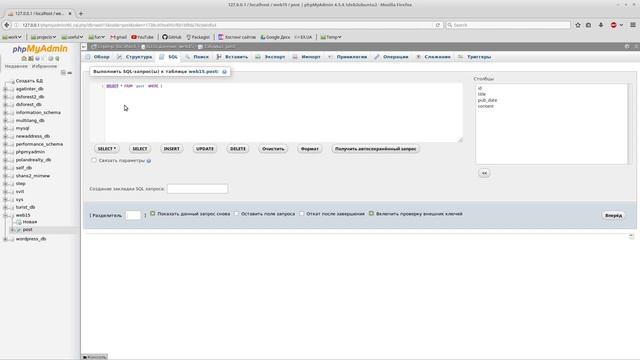
Task: Switch to the Обзор tab
Action: pyautogui.click(x=98, y=57)
